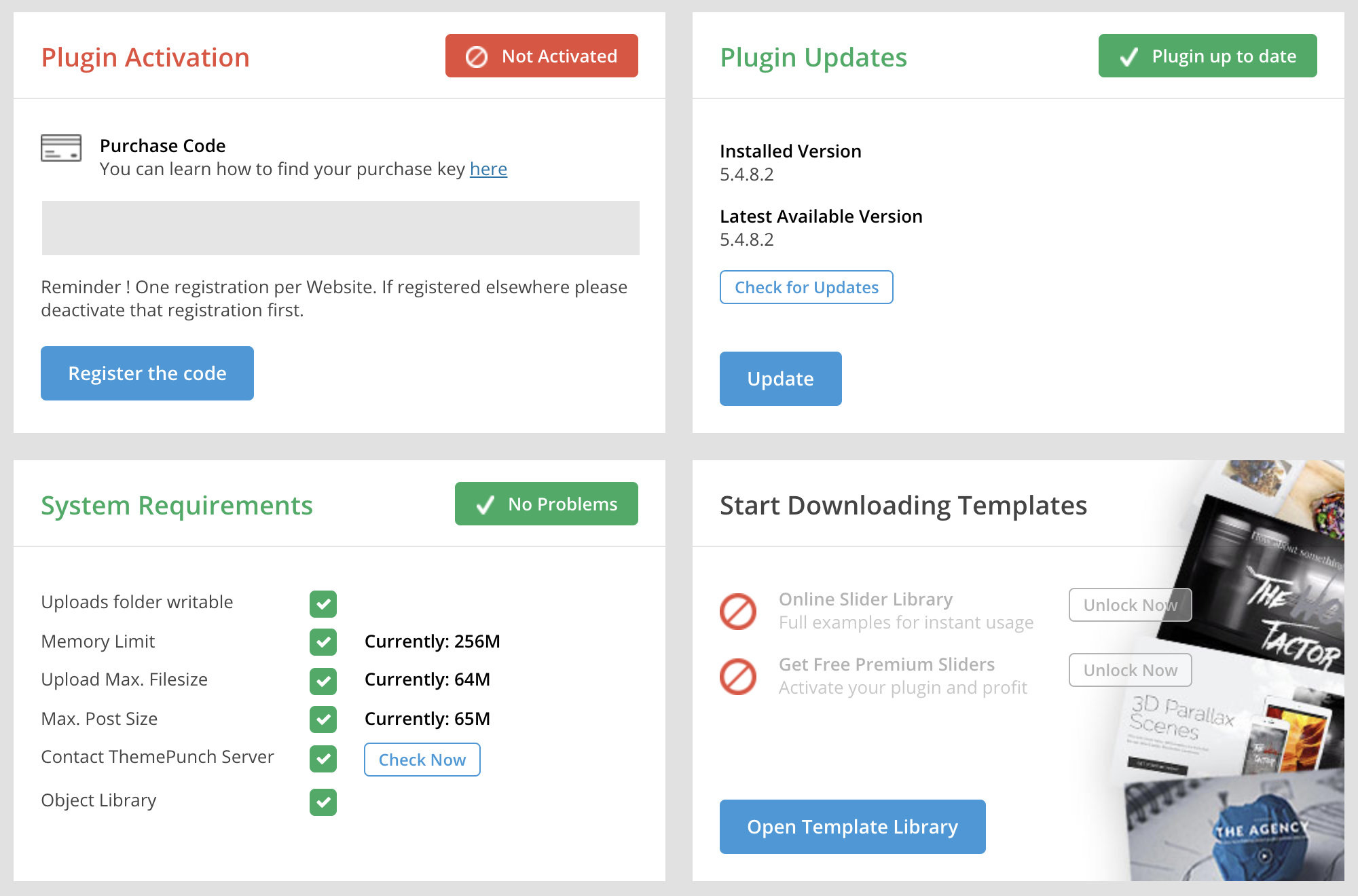Click the Contact ThemePunch Server label
The height and width of the screenshot is (896, 1358).
tap(158, 757)
